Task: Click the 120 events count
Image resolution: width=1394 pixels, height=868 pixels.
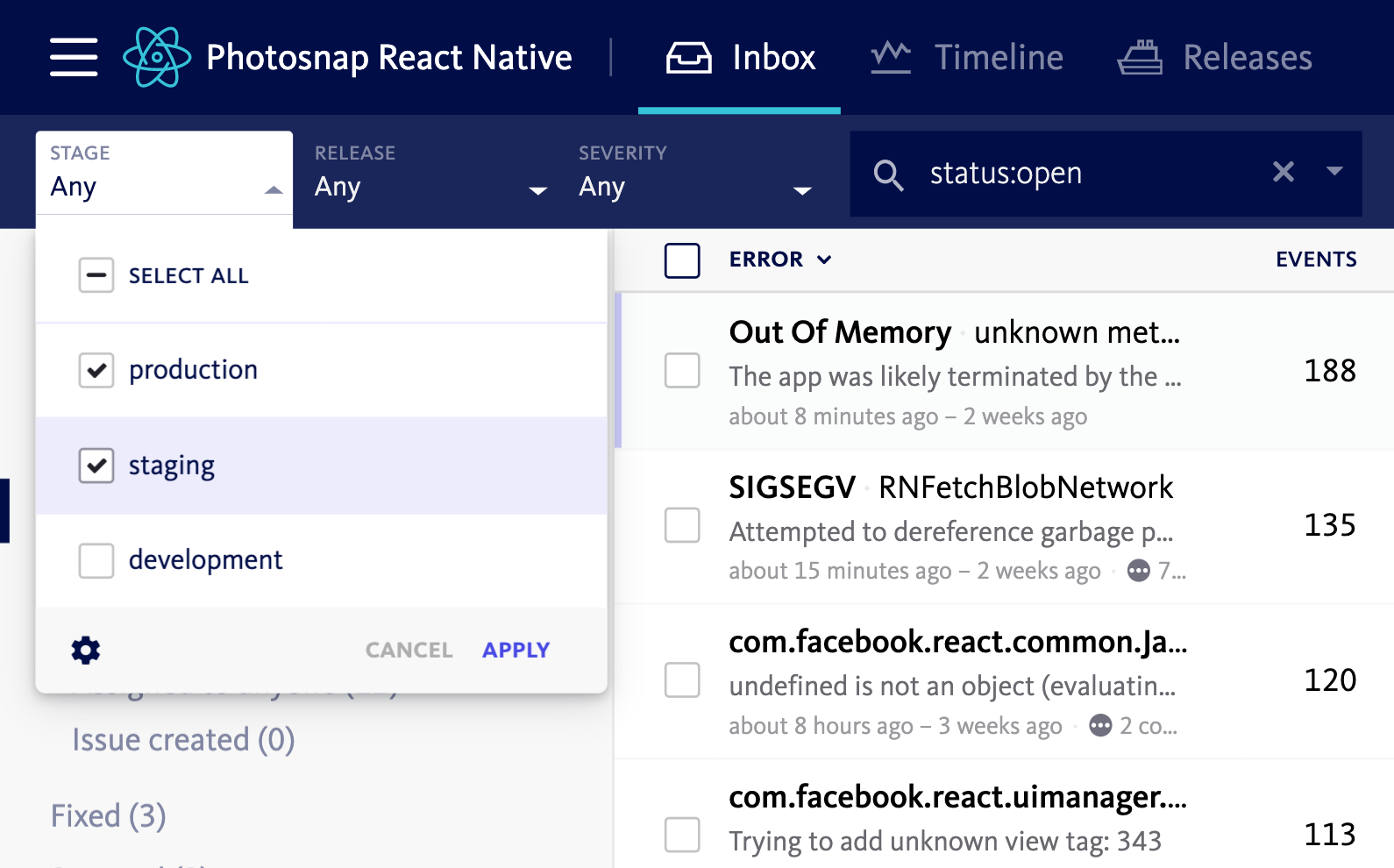Action: [x=1330, y=680]
